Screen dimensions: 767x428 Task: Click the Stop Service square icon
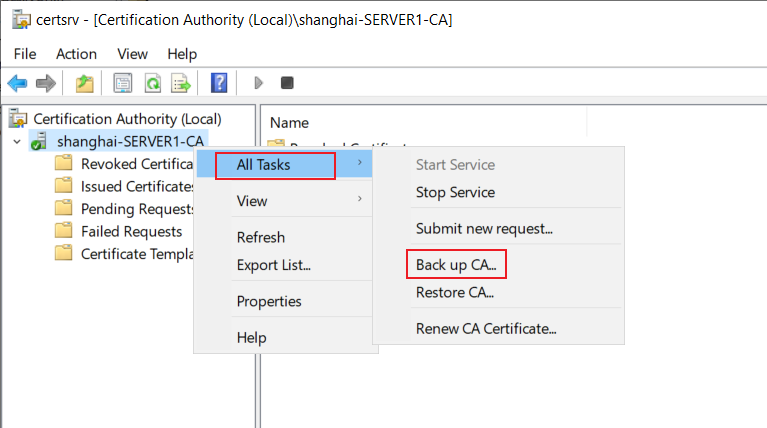tap(287, 83)
